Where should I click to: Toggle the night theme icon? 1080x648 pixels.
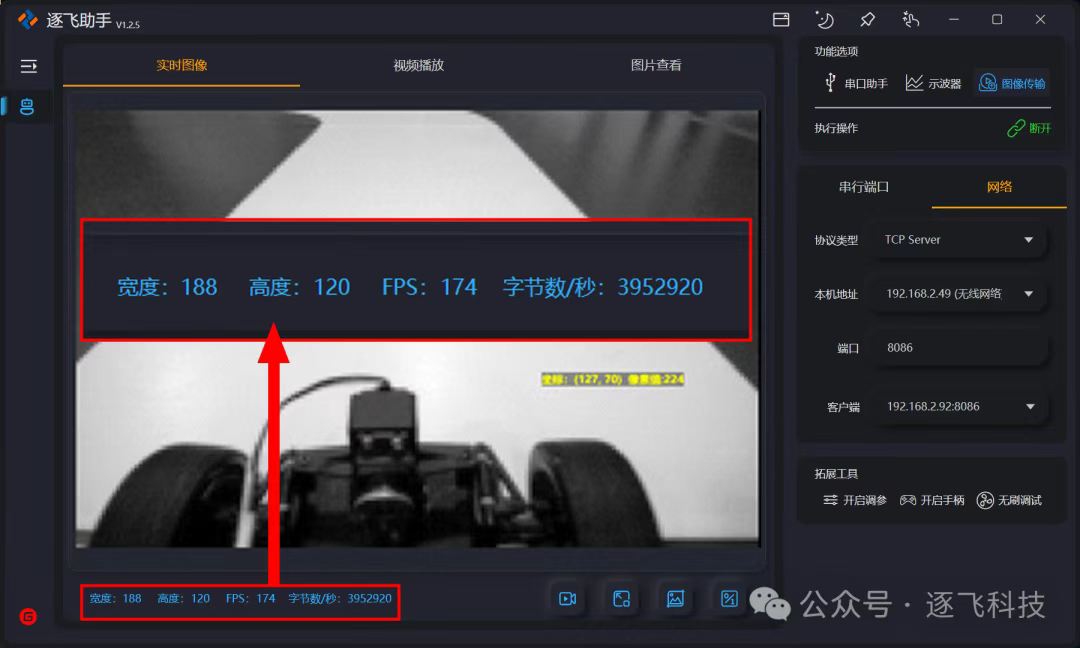(x=824, y=20)
